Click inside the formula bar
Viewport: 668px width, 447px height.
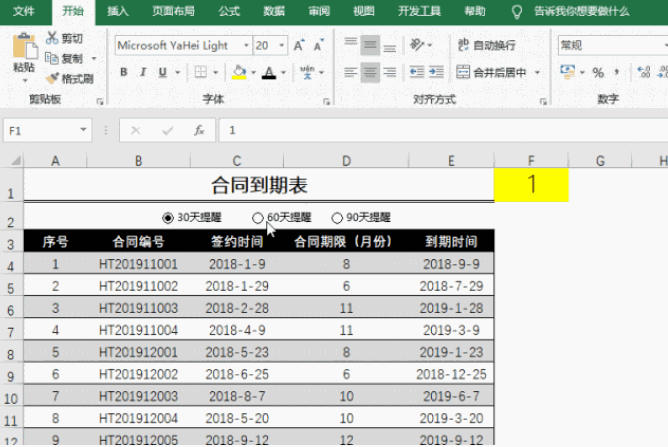tap(443, 130)
